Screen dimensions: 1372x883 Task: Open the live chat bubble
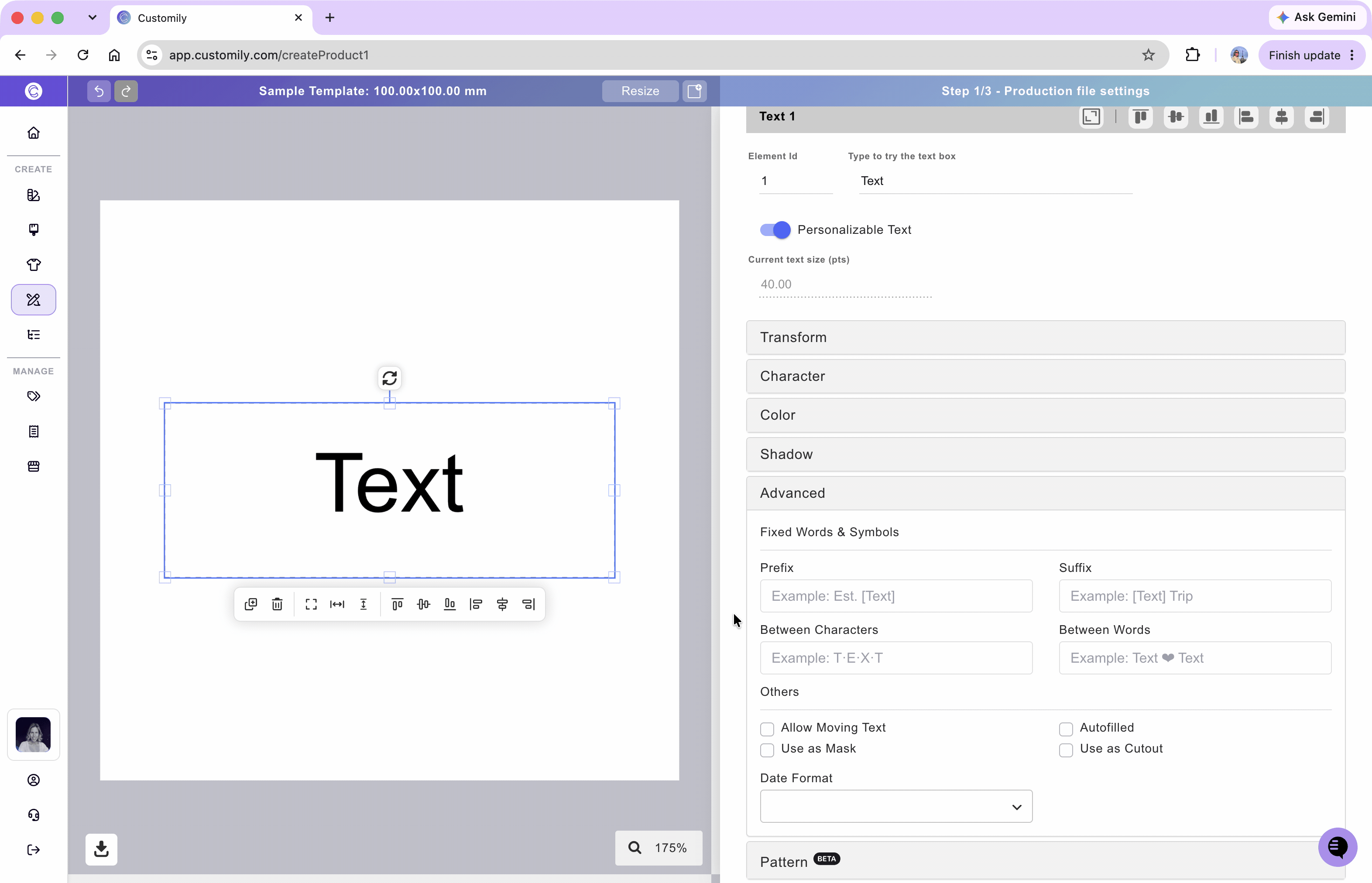tap(1337, 847)
